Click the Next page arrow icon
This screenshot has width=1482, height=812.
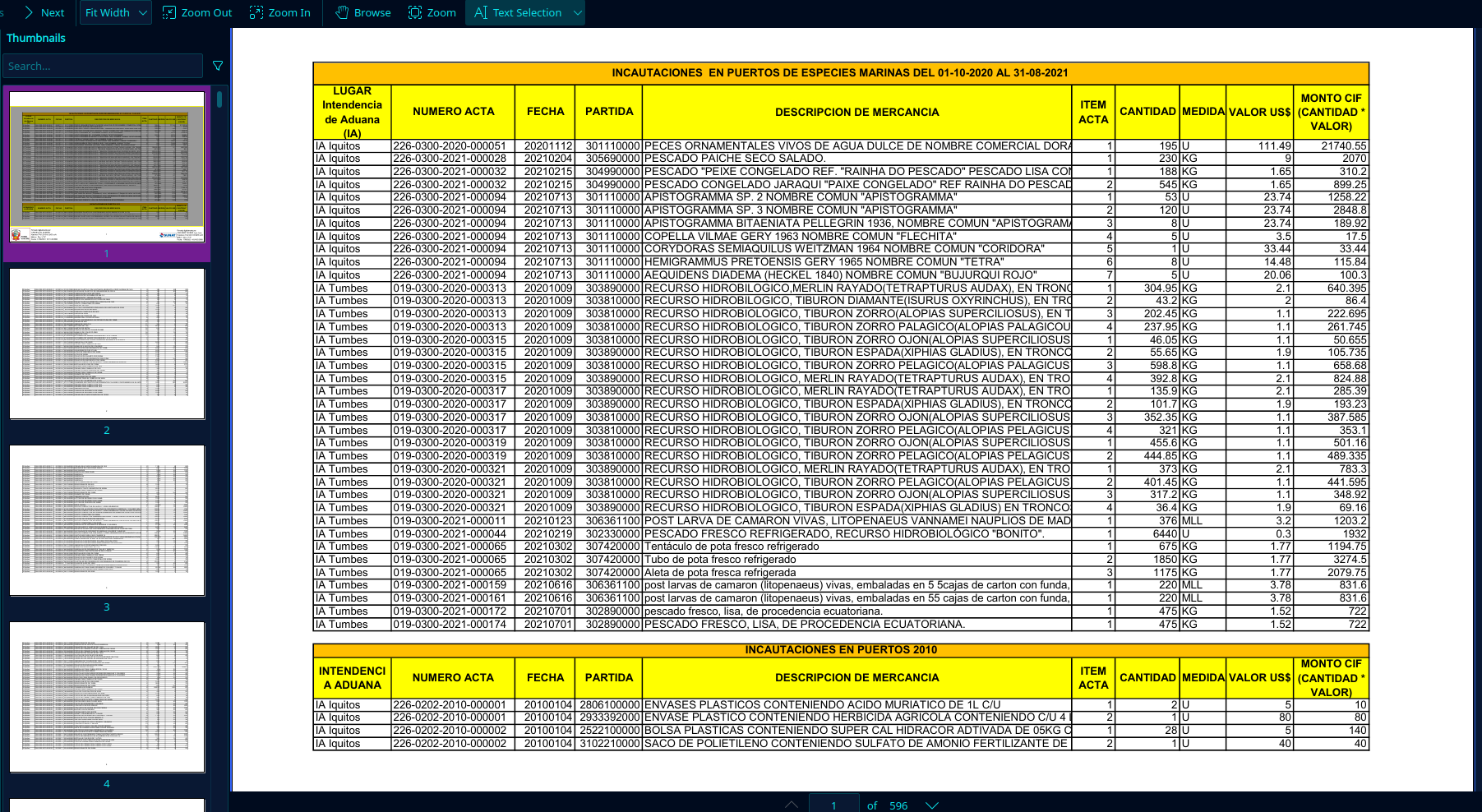(30, 12)
